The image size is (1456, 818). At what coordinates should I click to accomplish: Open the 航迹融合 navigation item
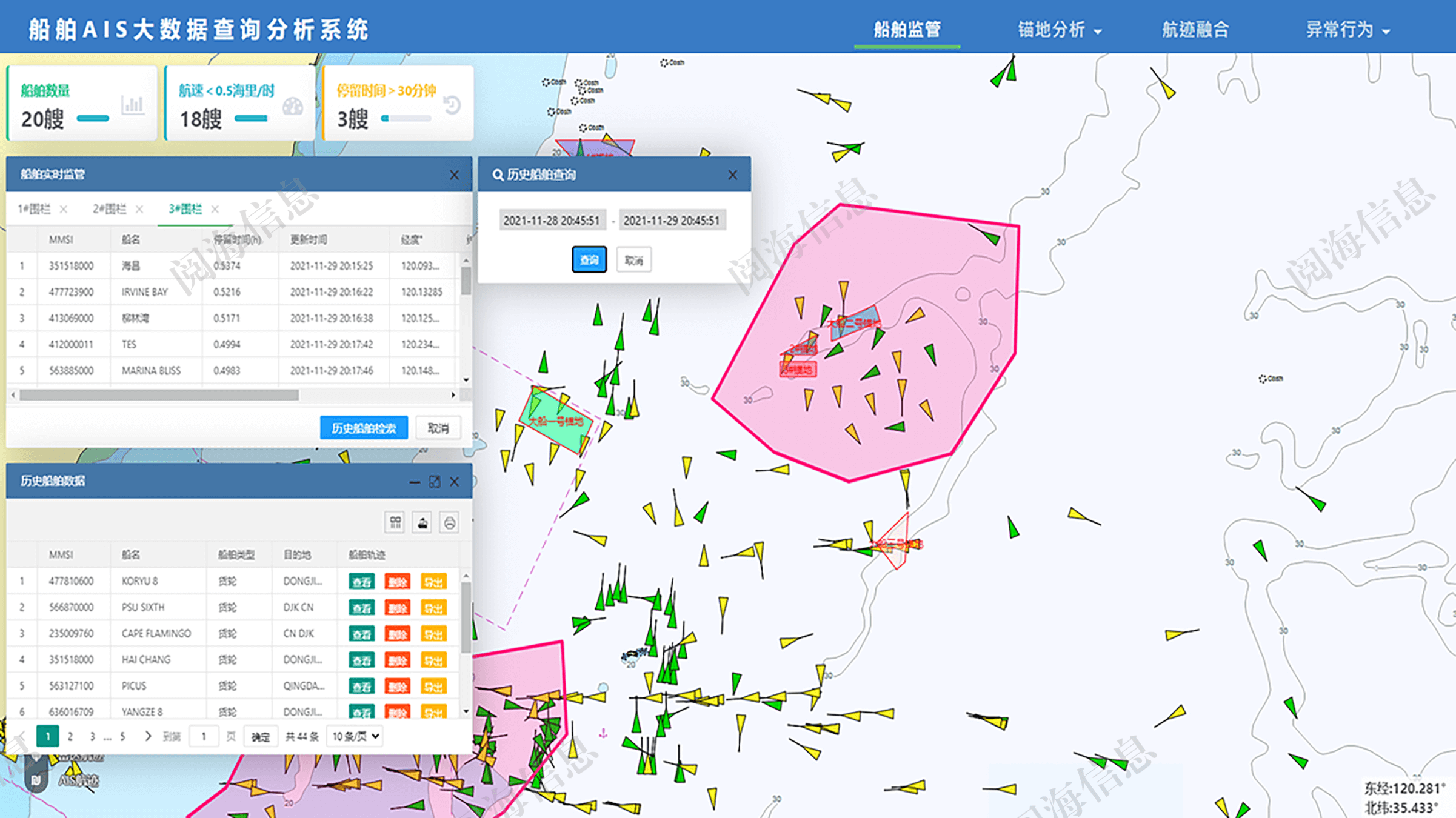click(1195, 30)
